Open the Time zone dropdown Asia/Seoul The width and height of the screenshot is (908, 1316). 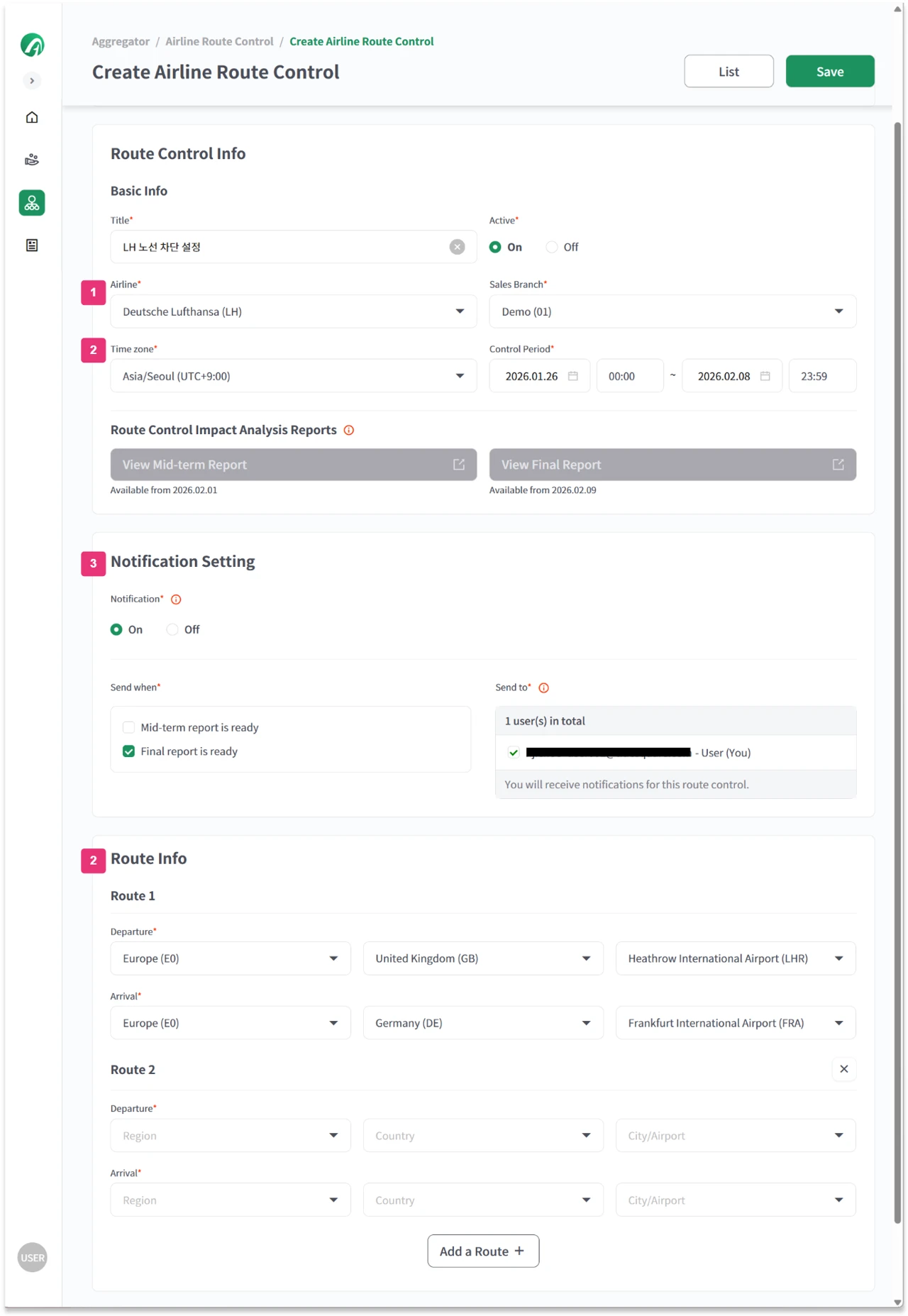[x=294, y=376]
